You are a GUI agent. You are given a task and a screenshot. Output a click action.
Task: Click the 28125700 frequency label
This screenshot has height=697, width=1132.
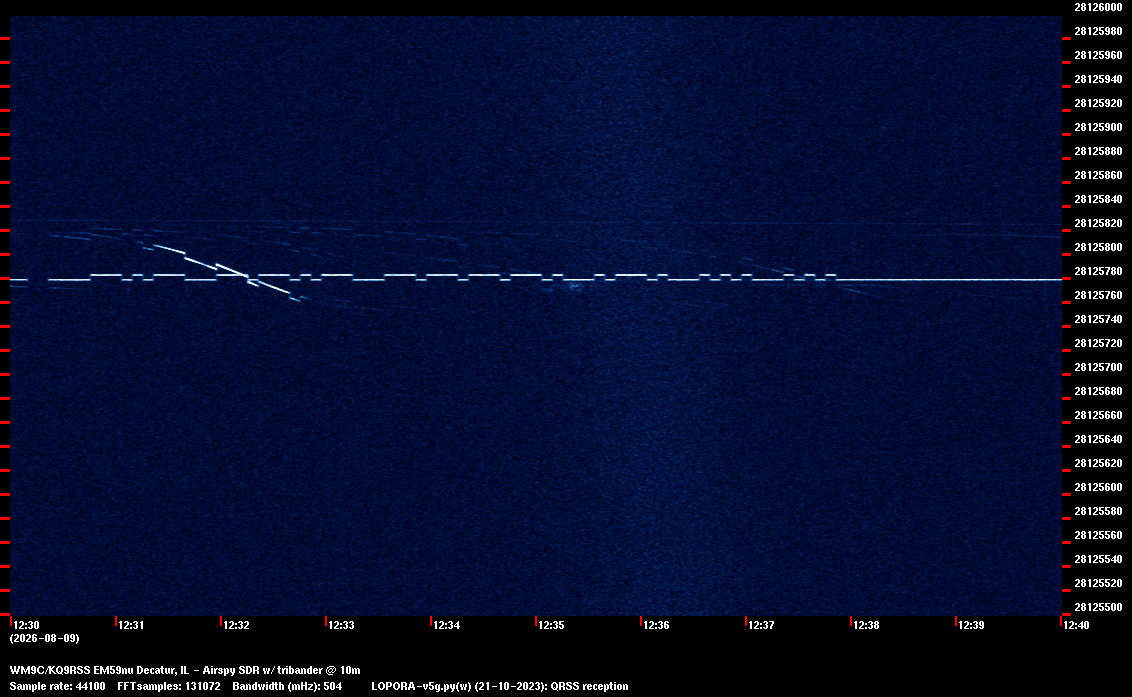coord(1098,367)
